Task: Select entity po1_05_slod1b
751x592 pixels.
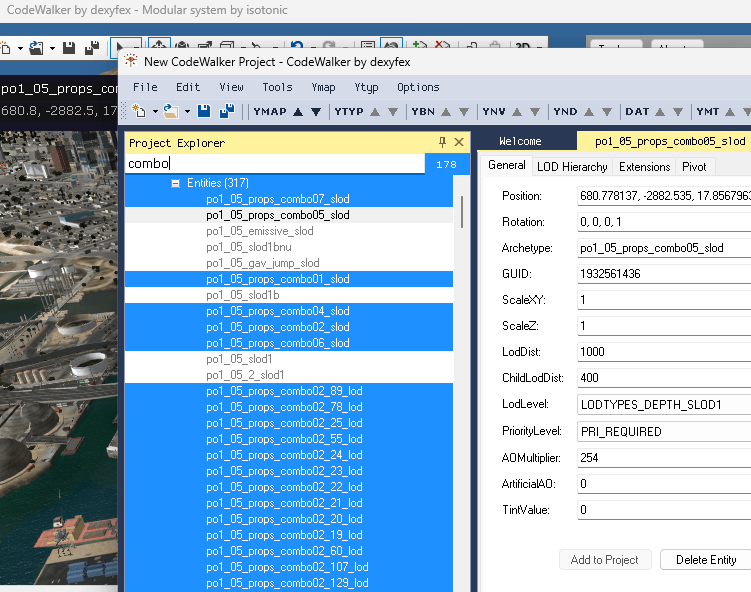Action: [243, 295]
